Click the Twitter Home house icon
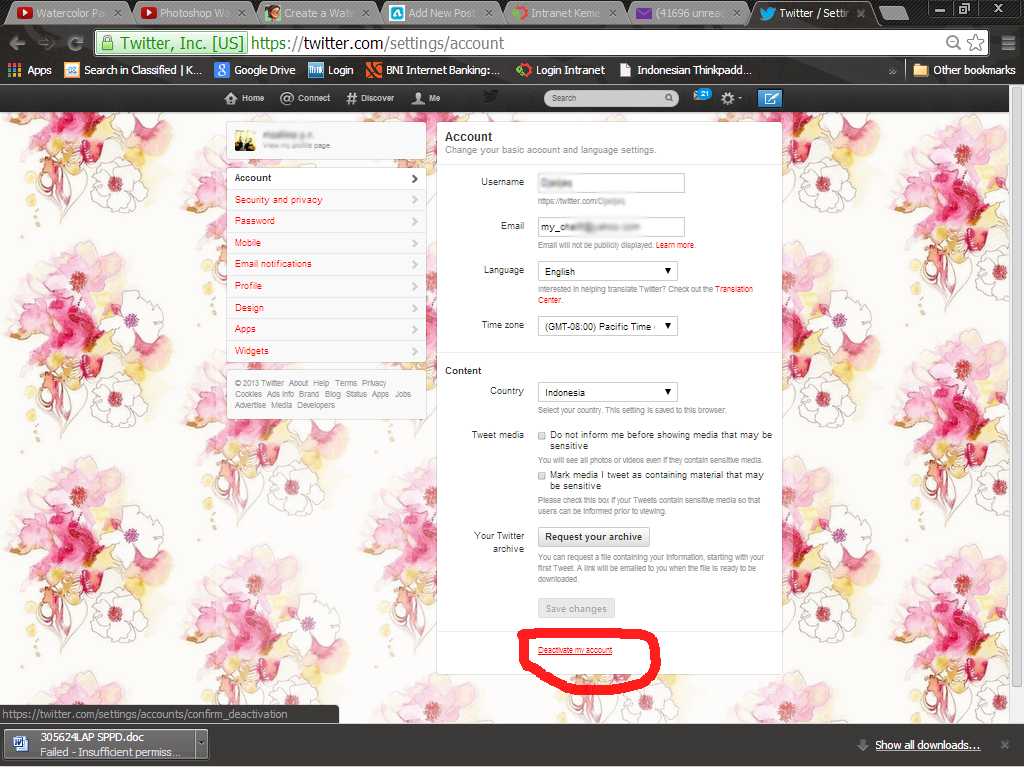 [231, 98]
